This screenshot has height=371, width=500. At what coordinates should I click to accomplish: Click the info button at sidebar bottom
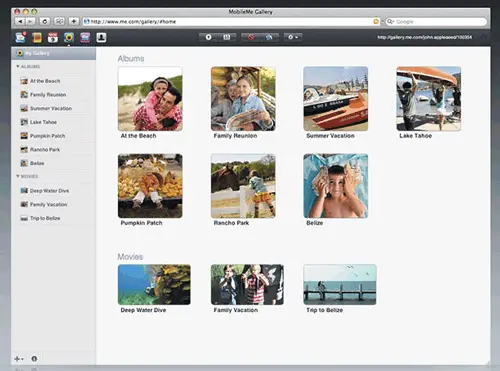(34, 359)
